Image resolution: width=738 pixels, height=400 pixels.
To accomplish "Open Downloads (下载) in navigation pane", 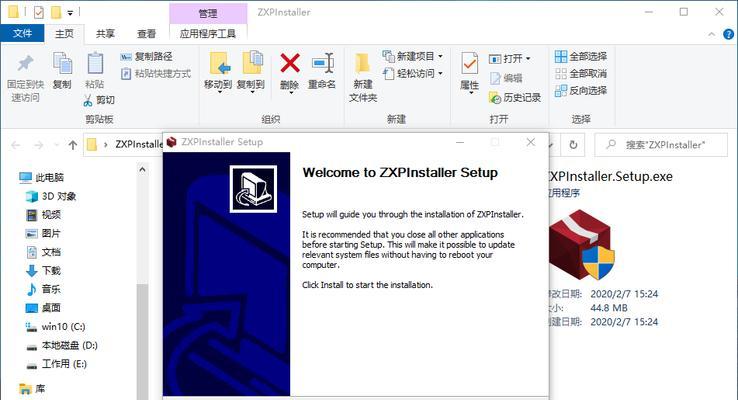I will 43,271.
